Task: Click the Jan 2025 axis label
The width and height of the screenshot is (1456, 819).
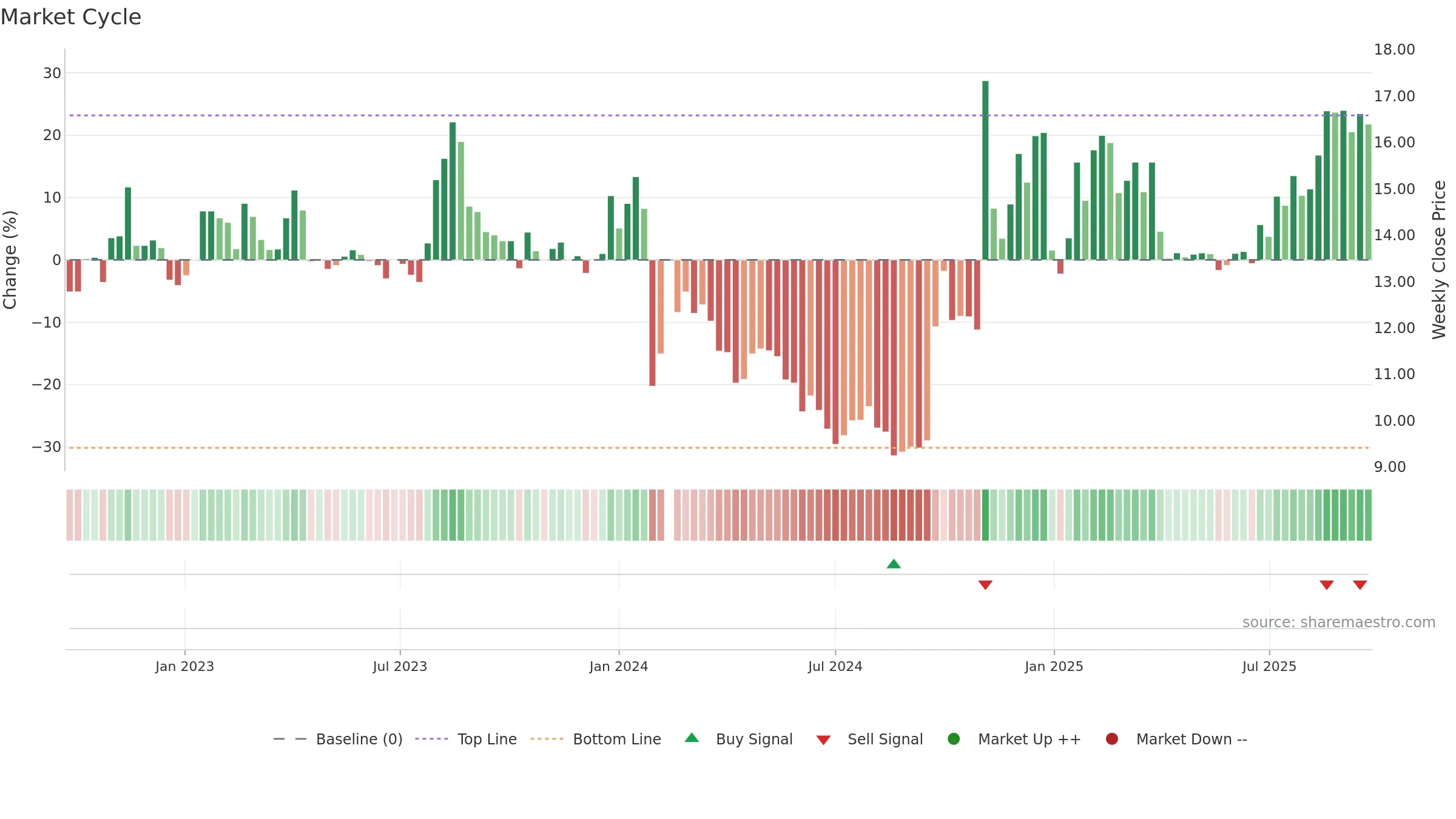Action: (1054, 666)
